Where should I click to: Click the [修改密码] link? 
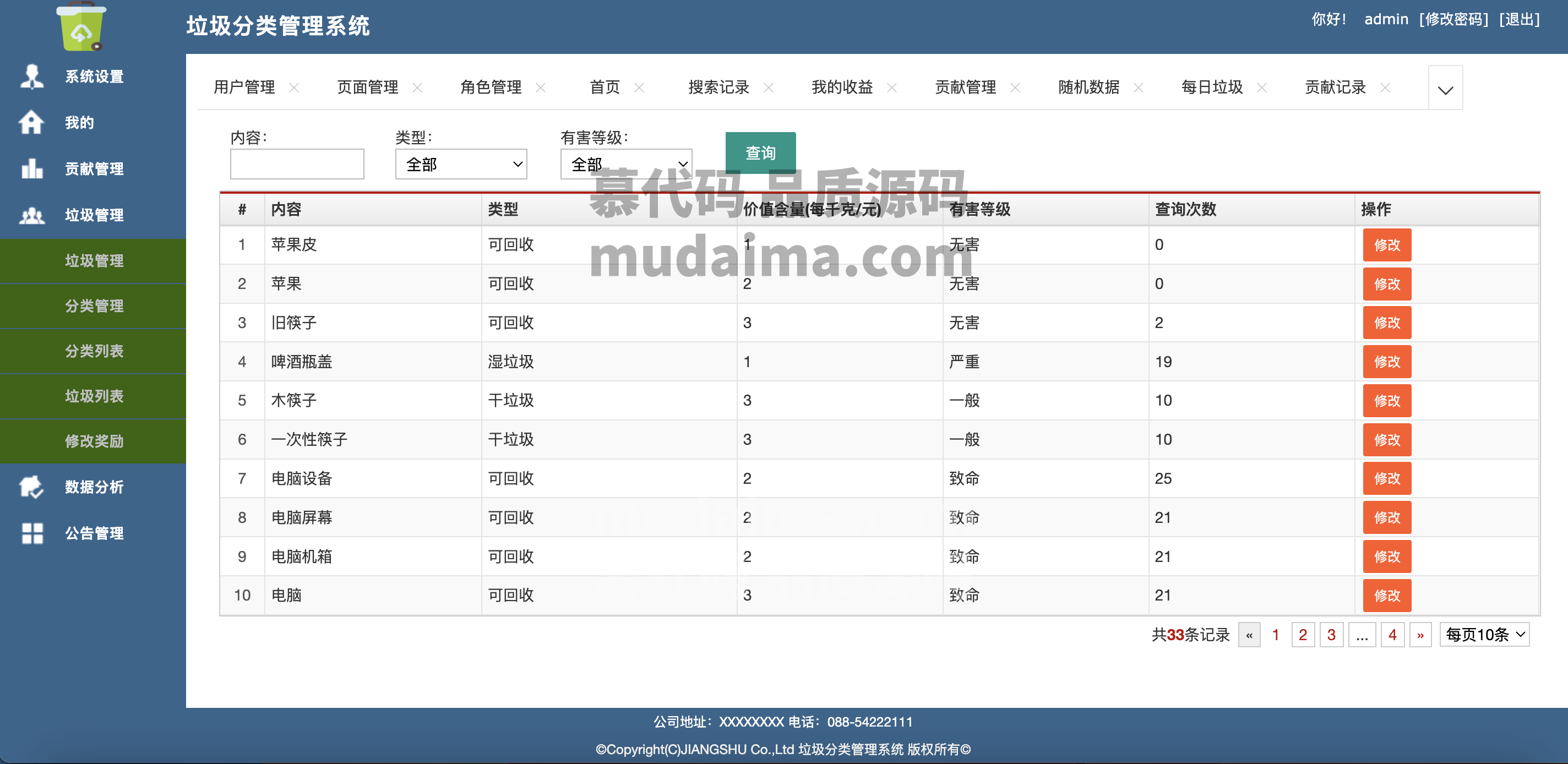click(x=1453, y=19)
